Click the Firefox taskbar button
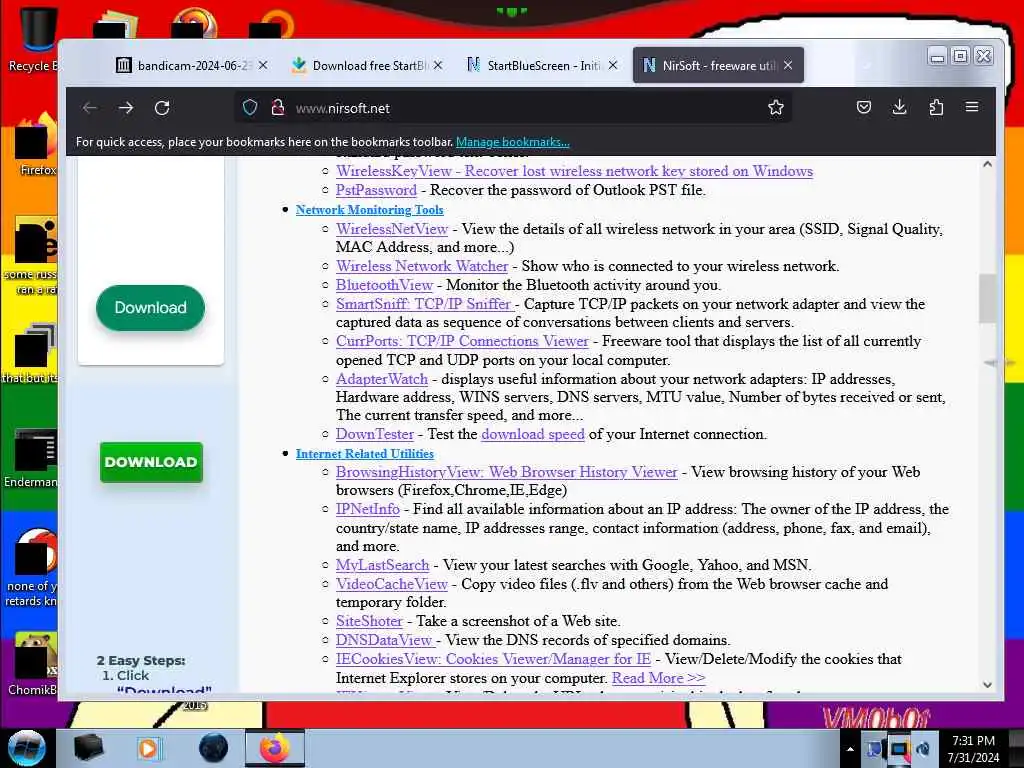This screenshot has height=768, width=1024. tap(274, 748)
